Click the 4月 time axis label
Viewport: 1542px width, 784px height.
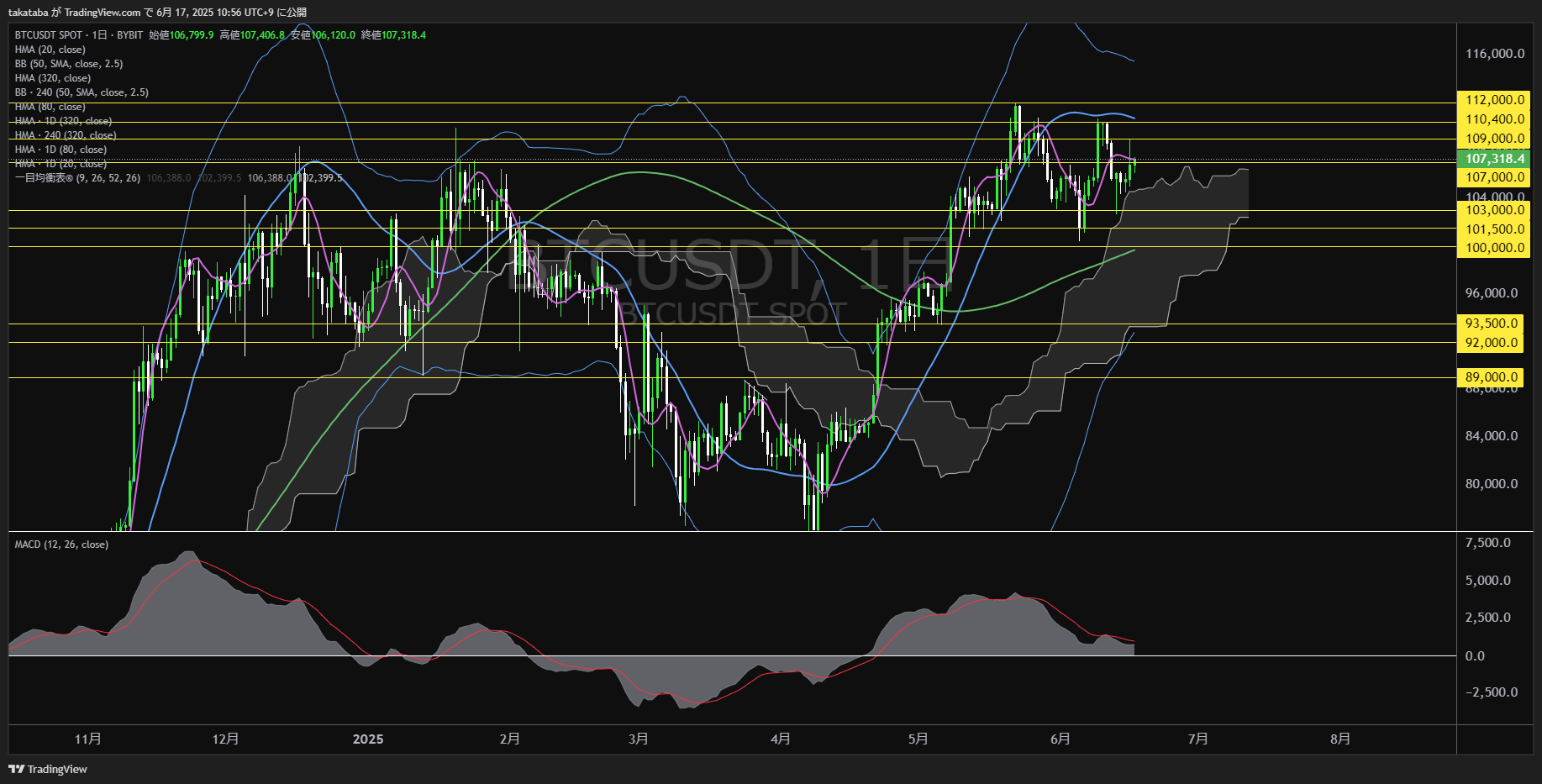[x=781, y=739]
